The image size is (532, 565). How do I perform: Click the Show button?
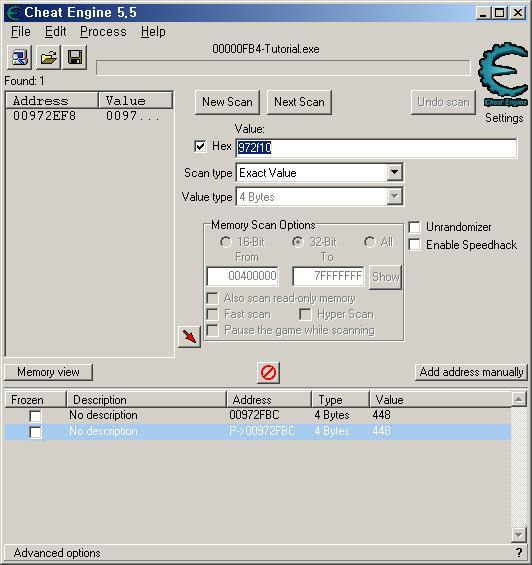385,277
